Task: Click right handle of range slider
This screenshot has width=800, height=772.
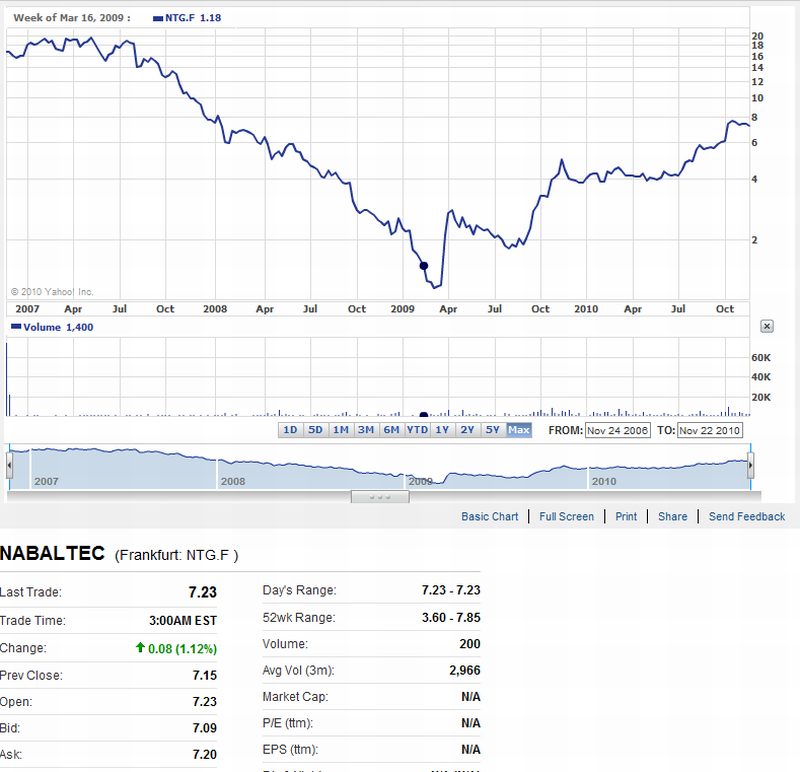Action: [x=751, y=466]
